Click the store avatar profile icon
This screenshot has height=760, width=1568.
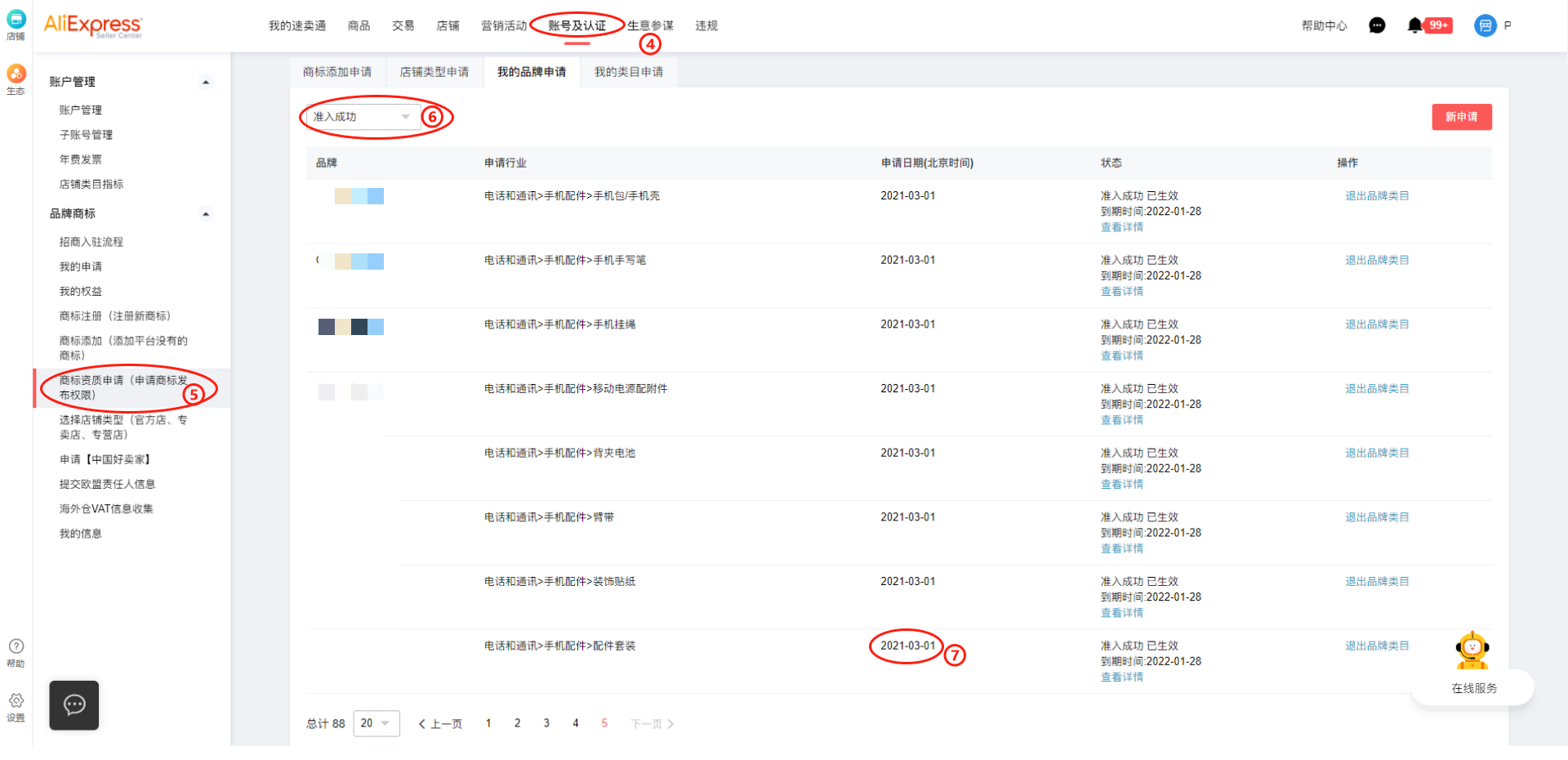coord(1485,25)
